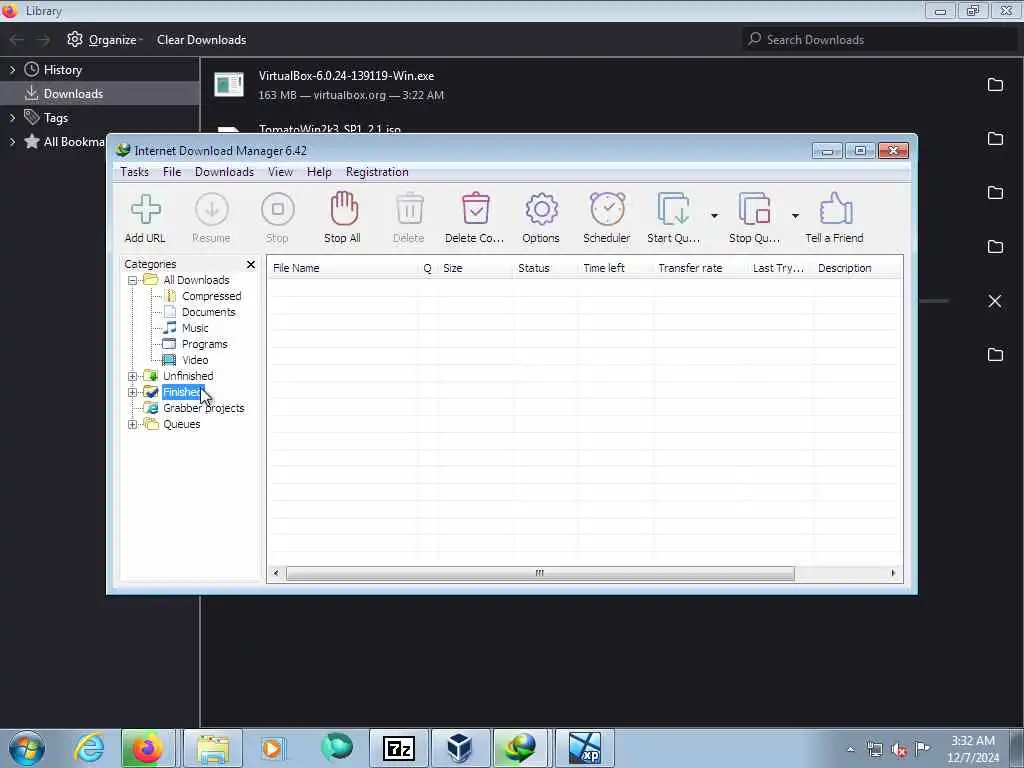
Task: Select the Video category
Action: (x=195, y=360)
